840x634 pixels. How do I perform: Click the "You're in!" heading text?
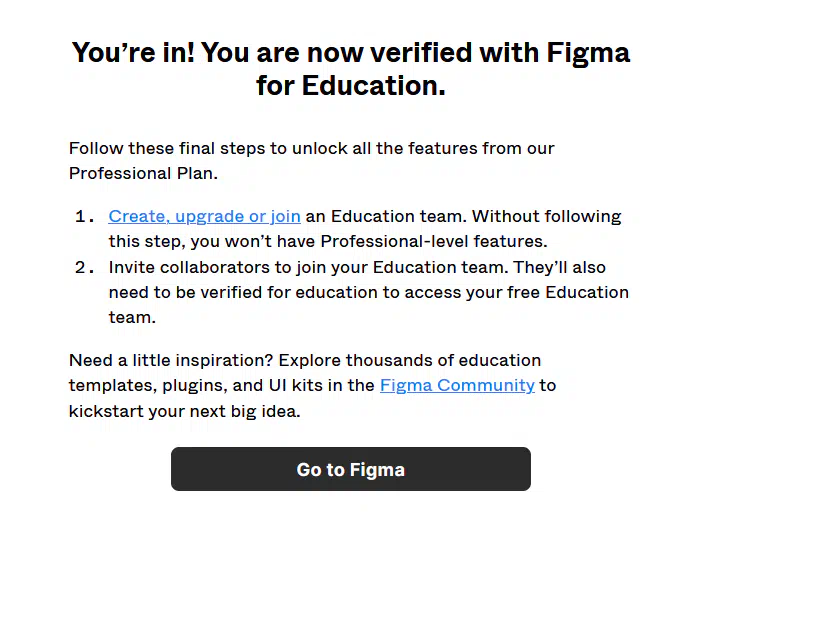[x=133, y=53]
